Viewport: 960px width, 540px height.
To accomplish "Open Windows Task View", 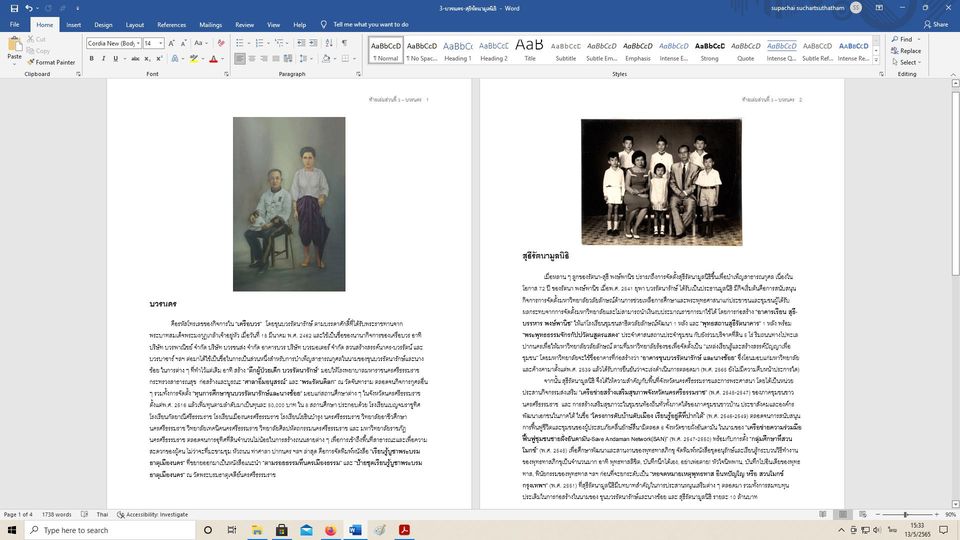I will 231,530.
